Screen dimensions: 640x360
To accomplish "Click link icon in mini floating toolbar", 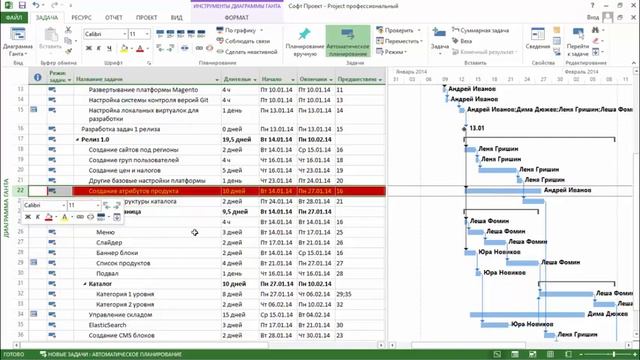I will (x=80, y=217).
